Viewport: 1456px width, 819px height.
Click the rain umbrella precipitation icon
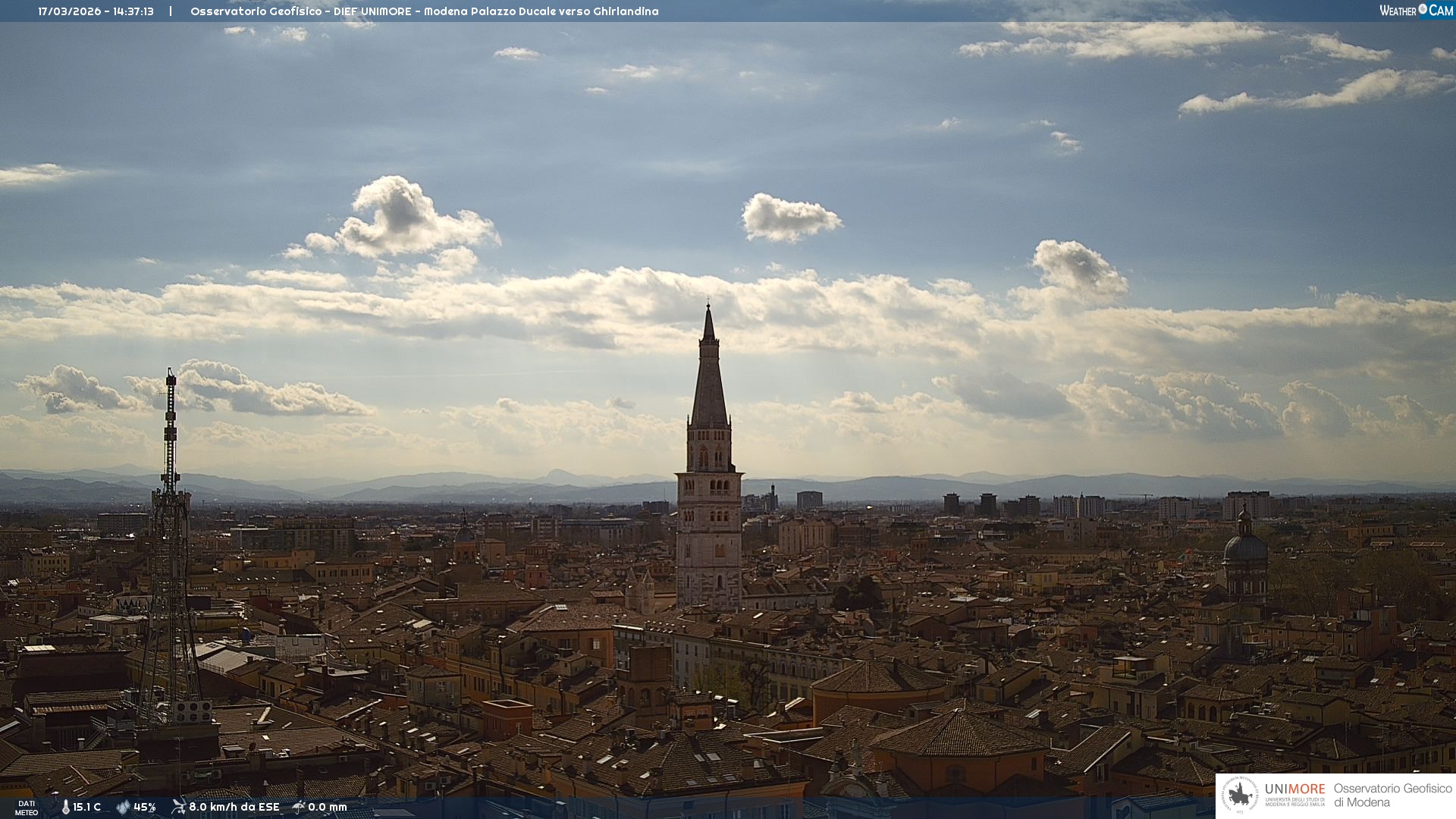pos(299,807)
